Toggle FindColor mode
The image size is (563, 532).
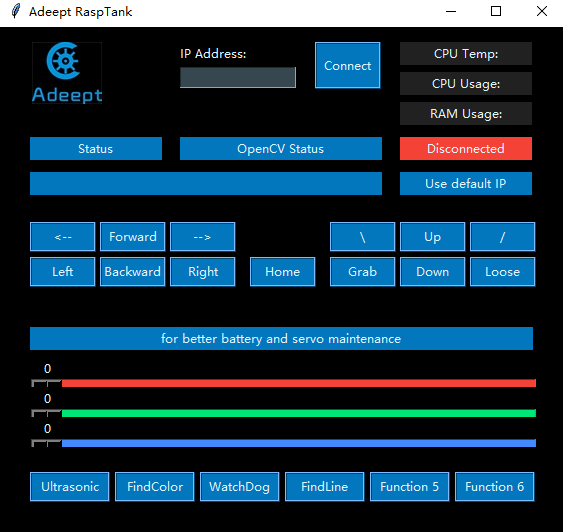tap(155, 486)
